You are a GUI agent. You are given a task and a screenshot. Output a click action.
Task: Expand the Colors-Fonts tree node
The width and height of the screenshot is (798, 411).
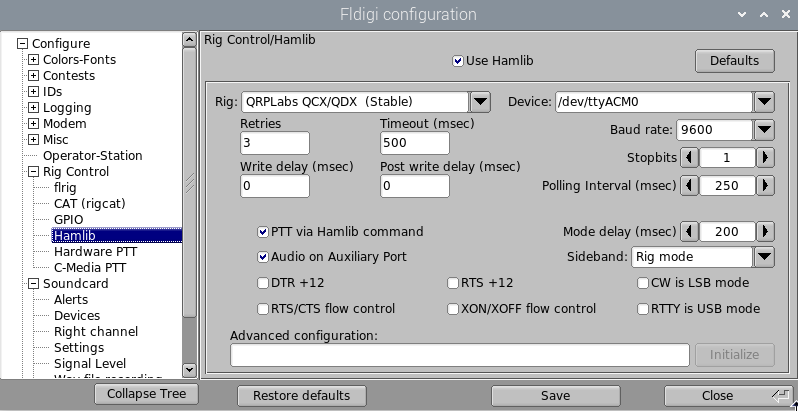coord(33,60)
